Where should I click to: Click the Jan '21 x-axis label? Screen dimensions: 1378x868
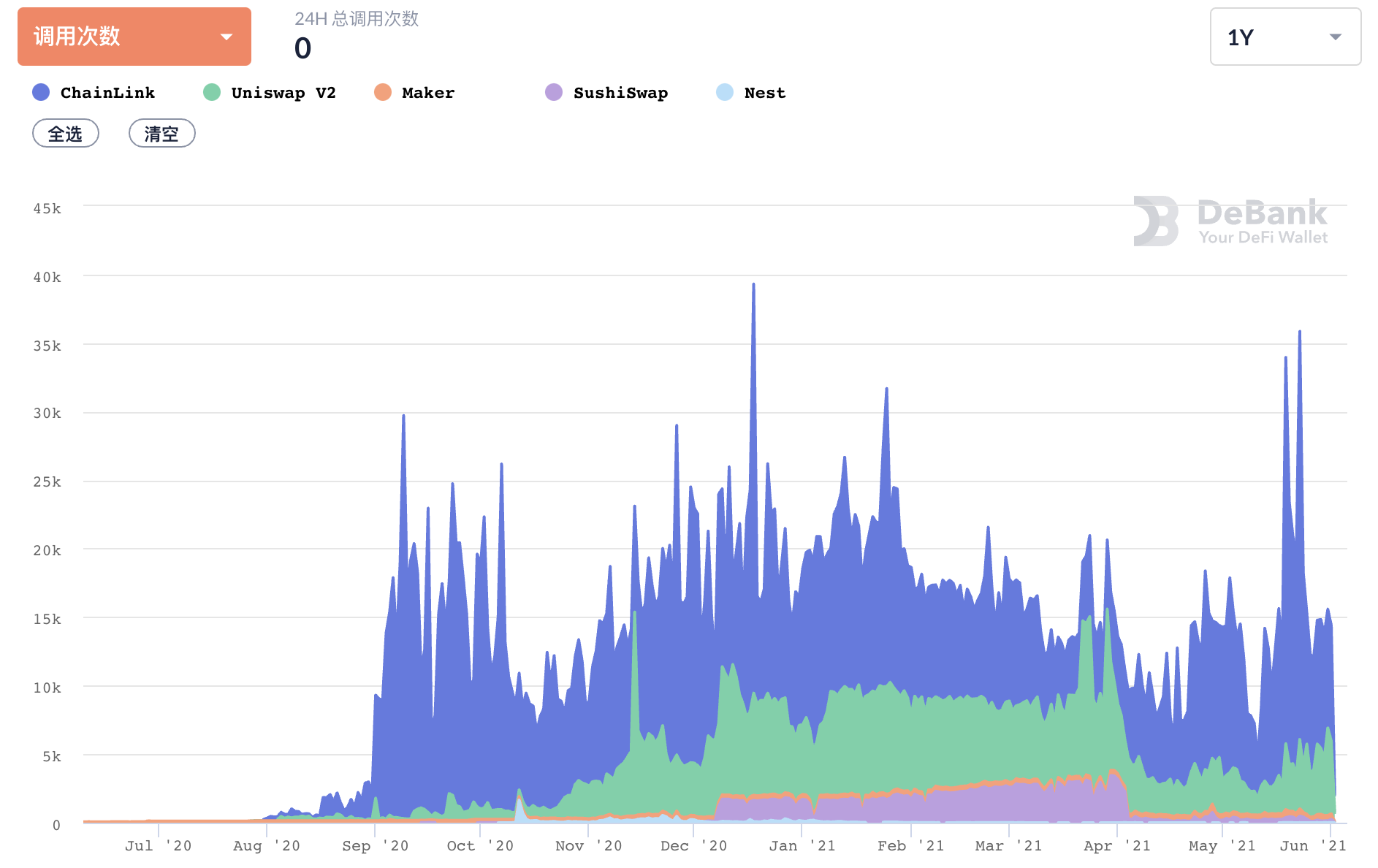point(802,846)
